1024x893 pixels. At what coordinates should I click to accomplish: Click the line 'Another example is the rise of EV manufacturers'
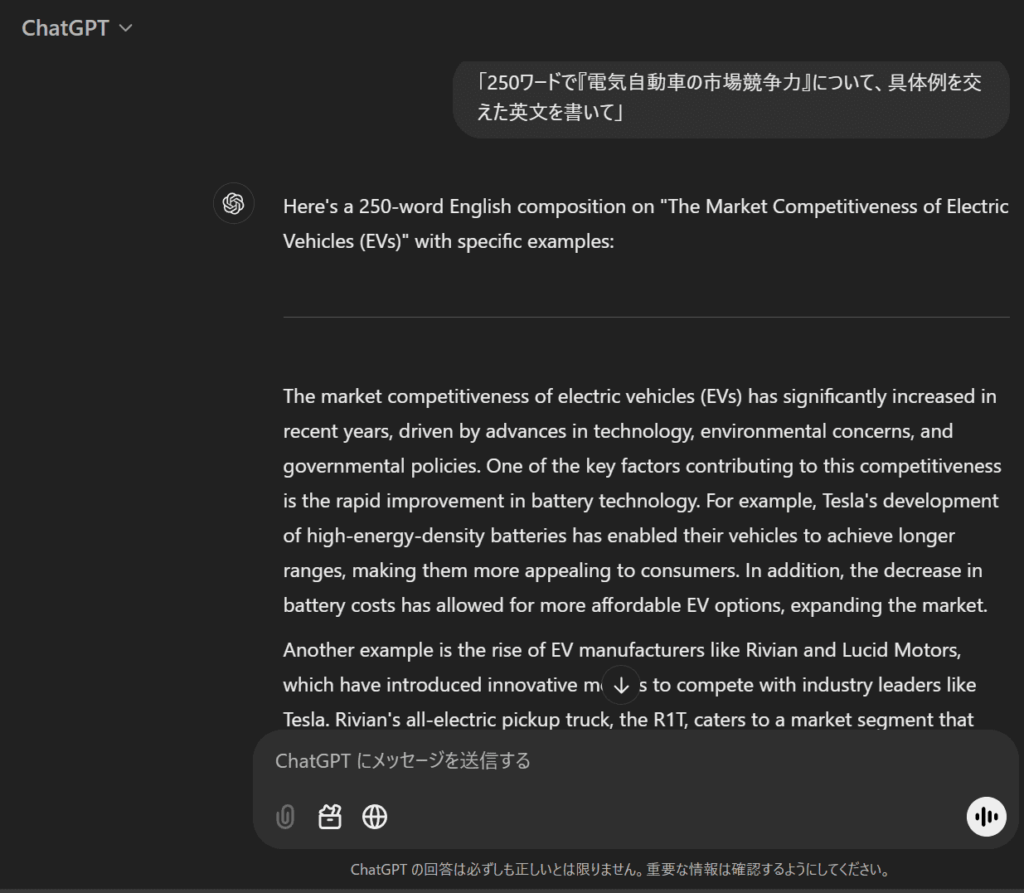coord(622,650)
